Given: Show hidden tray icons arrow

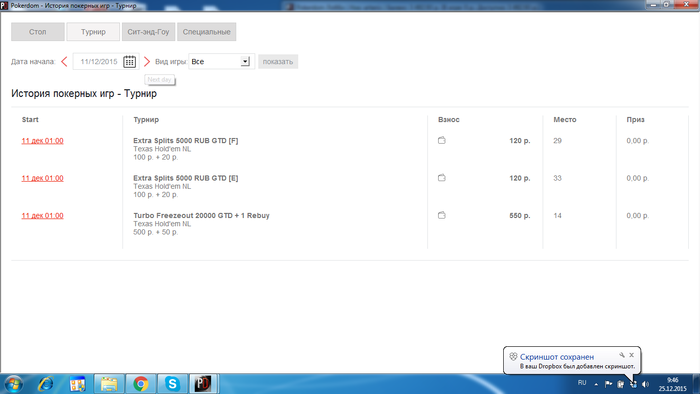Looking at the screenshot, I should point(596,384).
